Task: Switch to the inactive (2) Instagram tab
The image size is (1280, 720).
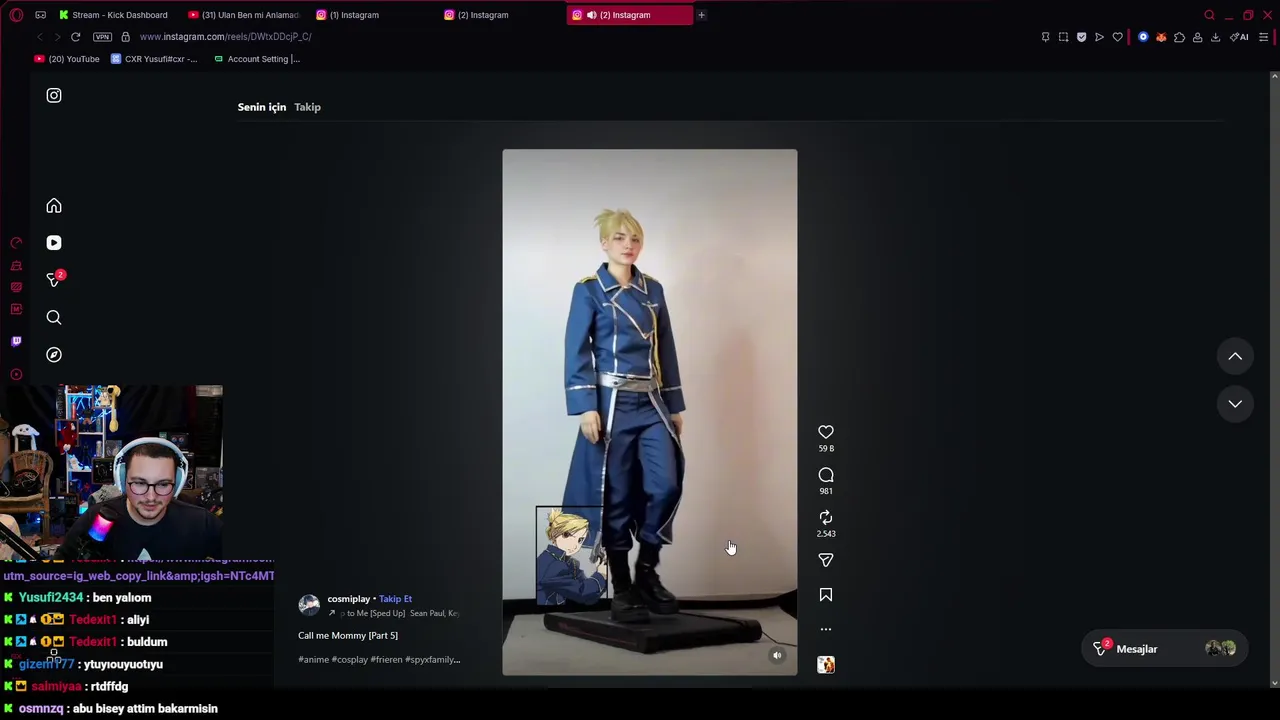Action: 500,15
